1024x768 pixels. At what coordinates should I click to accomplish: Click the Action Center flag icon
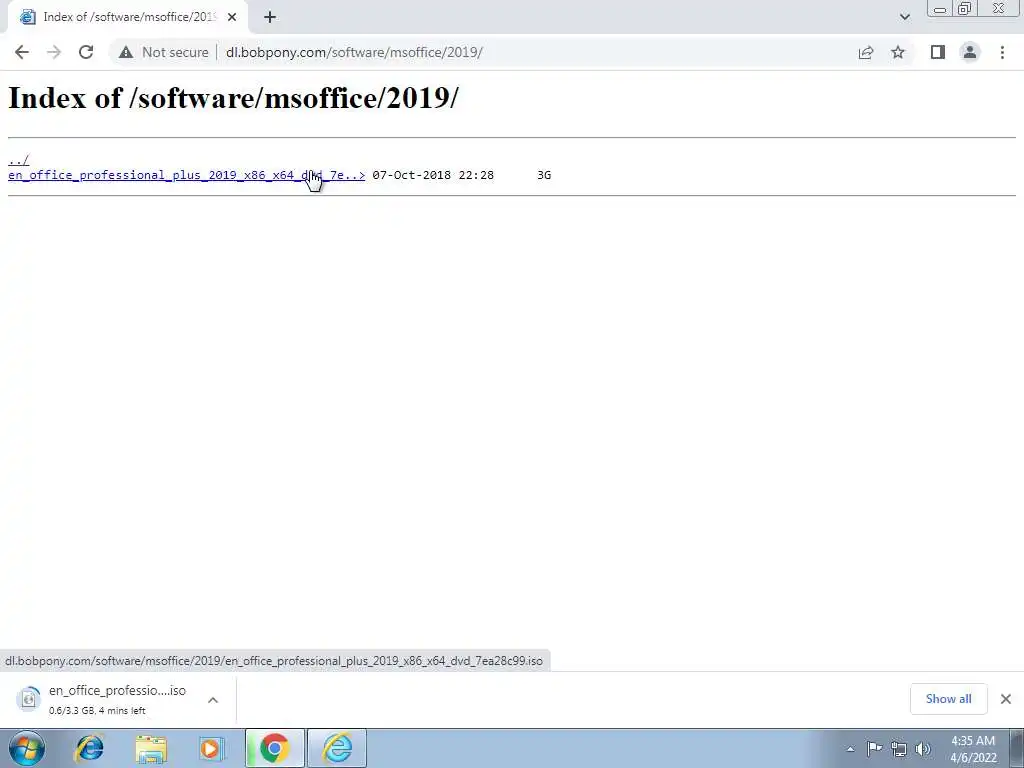(x=874, y=749)
